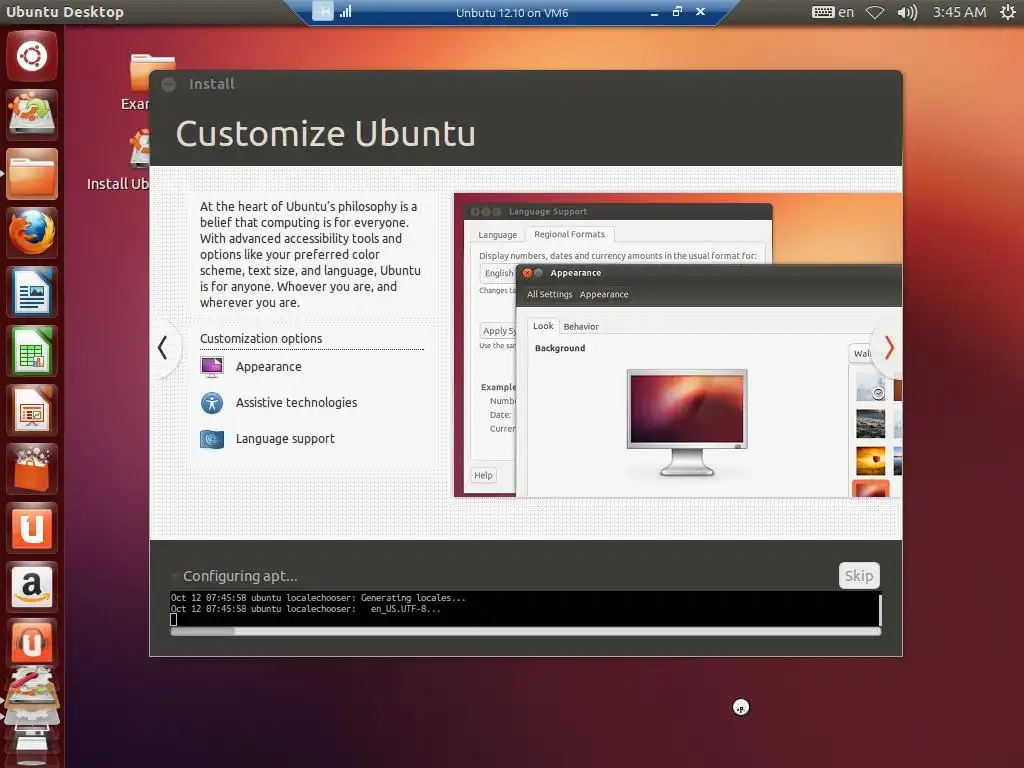The image size is (1024, 768).
Task: Open LibreOffice Impress presentation app
Action: [x=31, y=410]
